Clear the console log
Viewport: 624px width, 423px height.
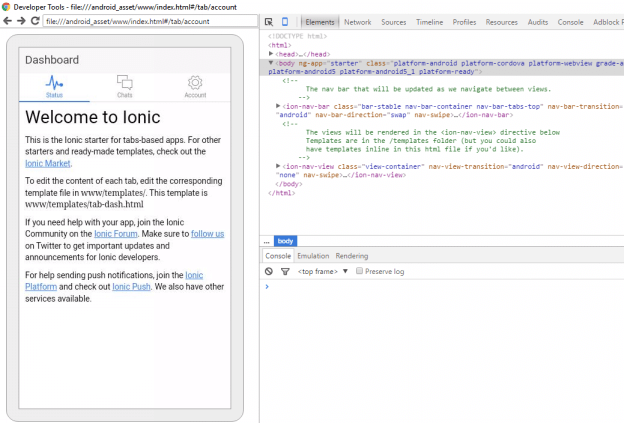(269, 271)
